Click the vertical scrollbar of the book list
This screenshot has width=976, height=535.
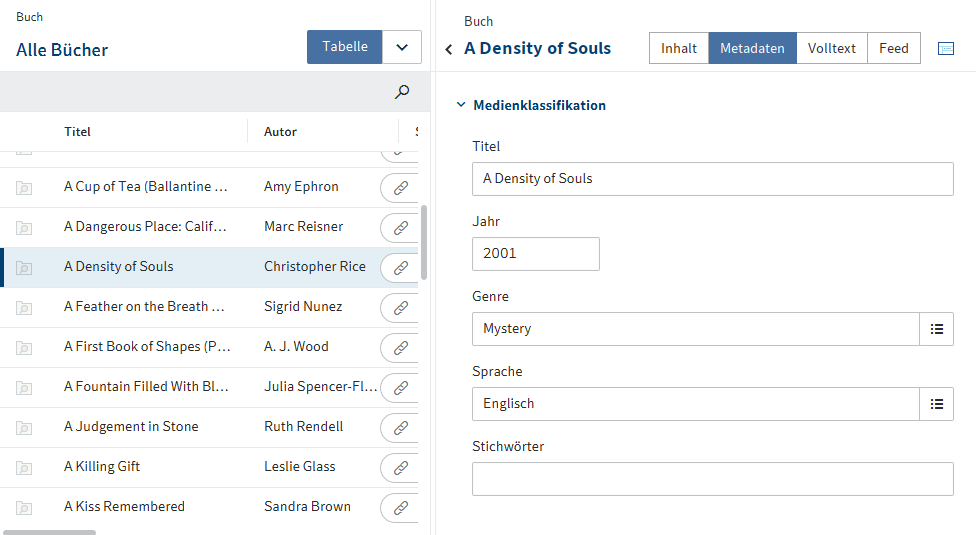point(424,243)
